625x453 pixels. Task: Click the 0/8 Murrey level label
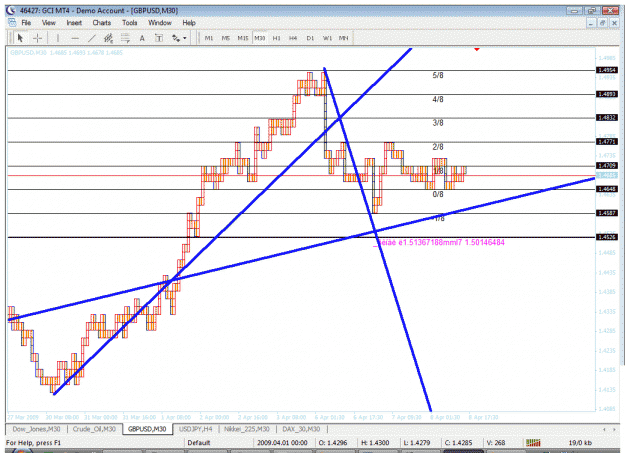(x=438, y=194)
